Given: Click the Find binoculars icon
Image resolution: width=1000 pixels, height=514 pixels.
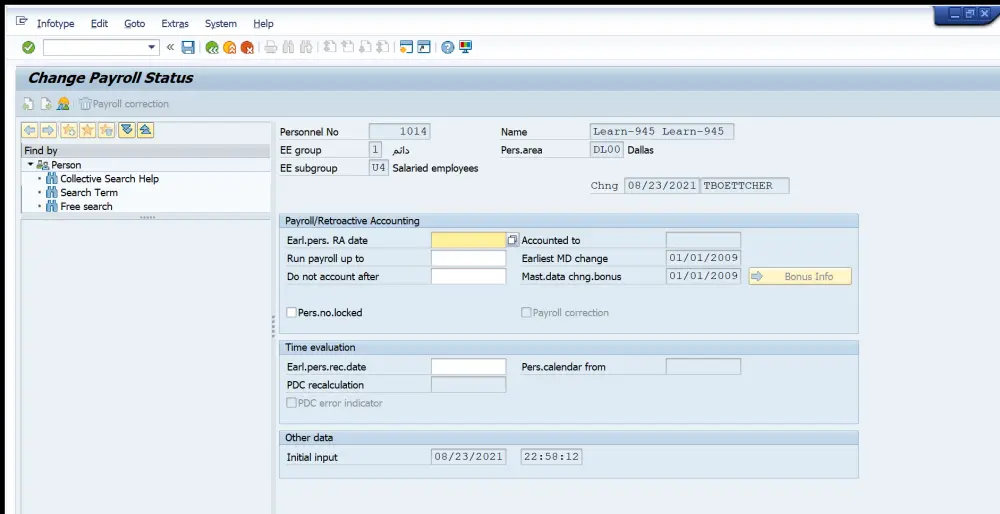Looking at the screenshot, I should pos(288,47).
